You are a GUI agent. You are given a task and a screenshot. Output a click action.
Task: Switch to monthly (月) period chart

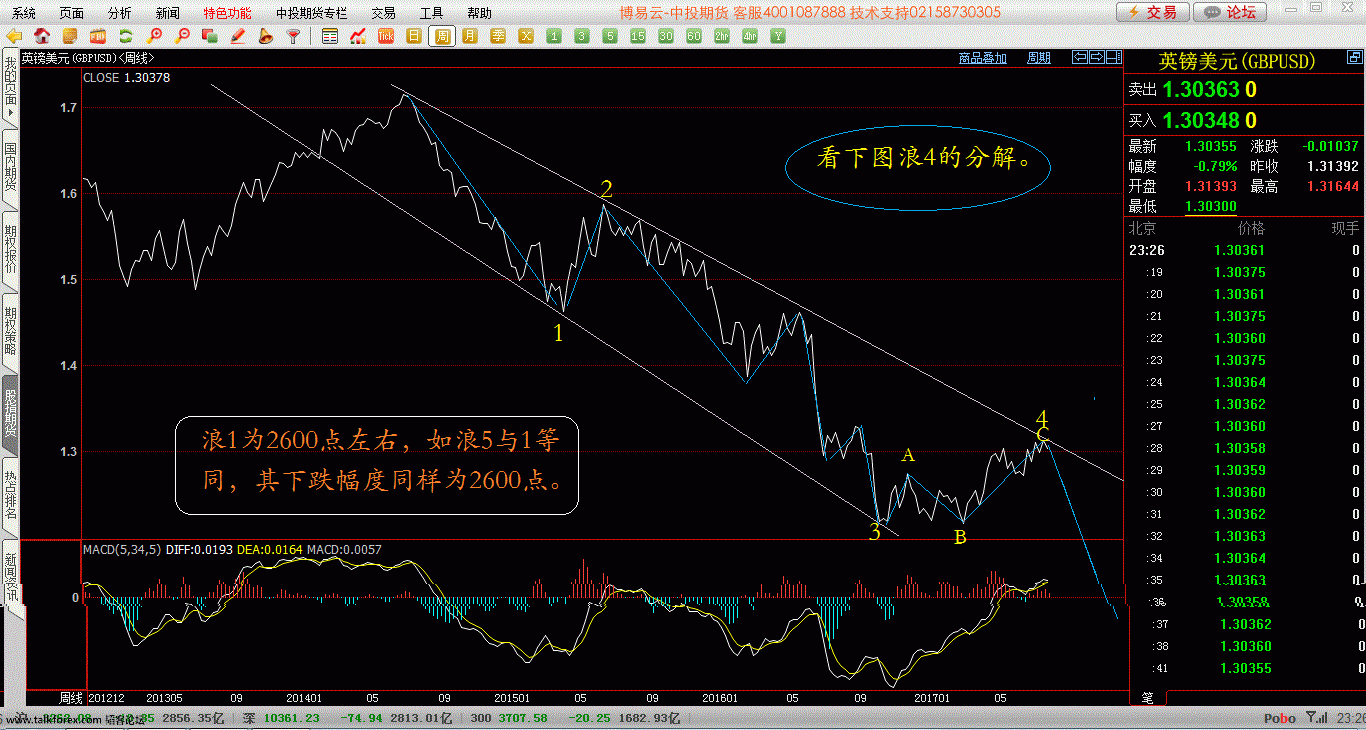[x=470, y=36]
